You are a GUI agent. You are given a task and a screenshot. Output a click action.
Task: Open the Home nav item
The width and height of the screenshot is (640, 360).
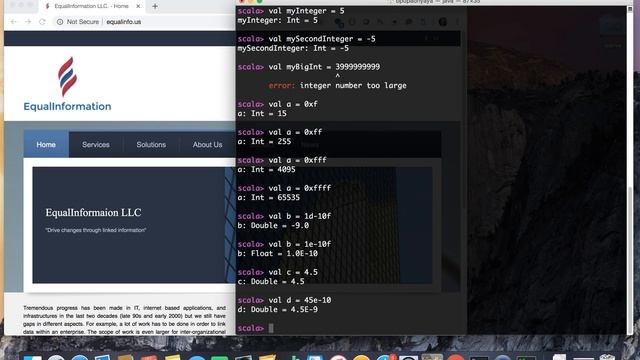click(46, 144)
